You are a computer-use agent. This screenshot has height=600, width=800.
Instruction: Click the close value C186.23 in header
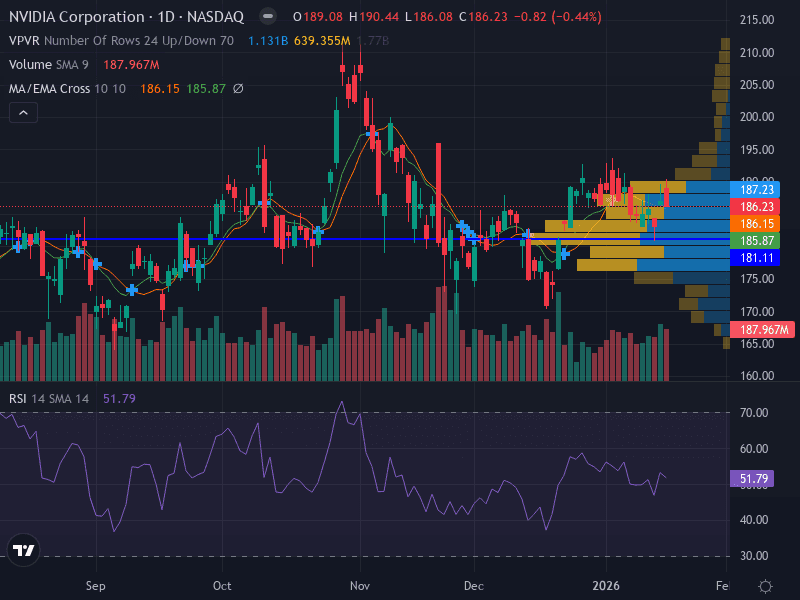click(483, 17)
